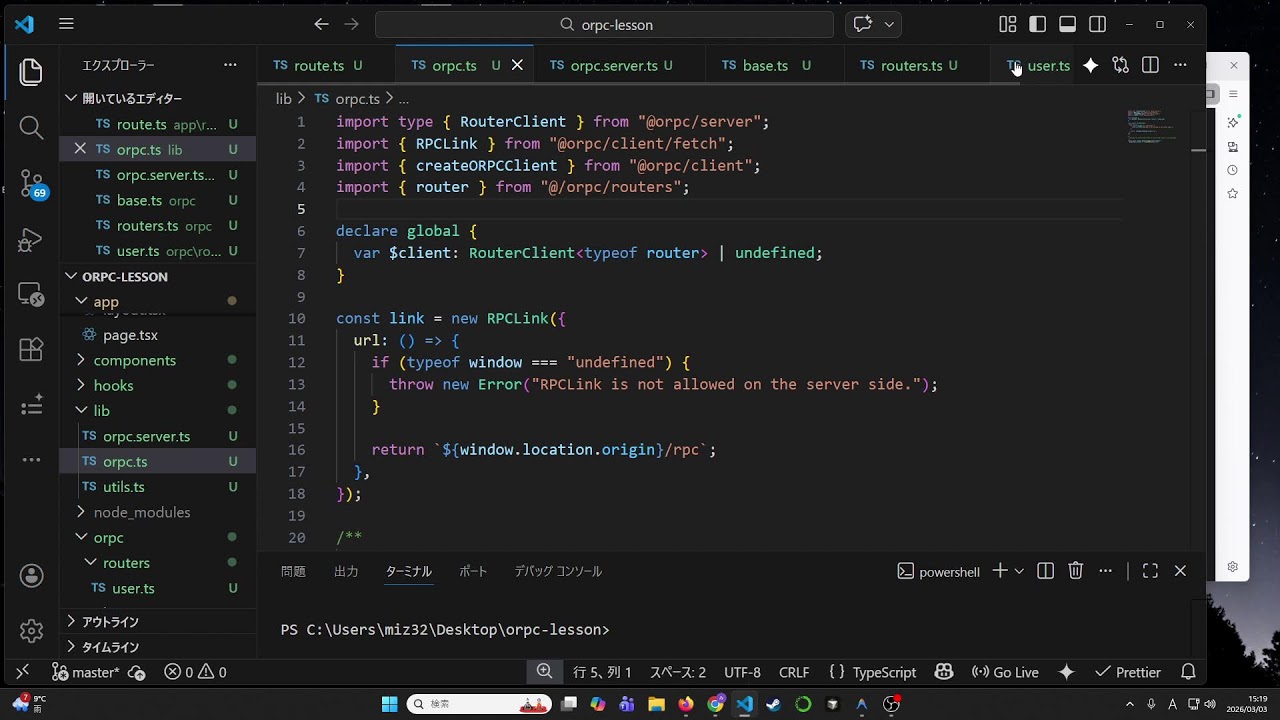Close the terminal panel
This screenshot has height=720, width=1280.
(1180, 571)
